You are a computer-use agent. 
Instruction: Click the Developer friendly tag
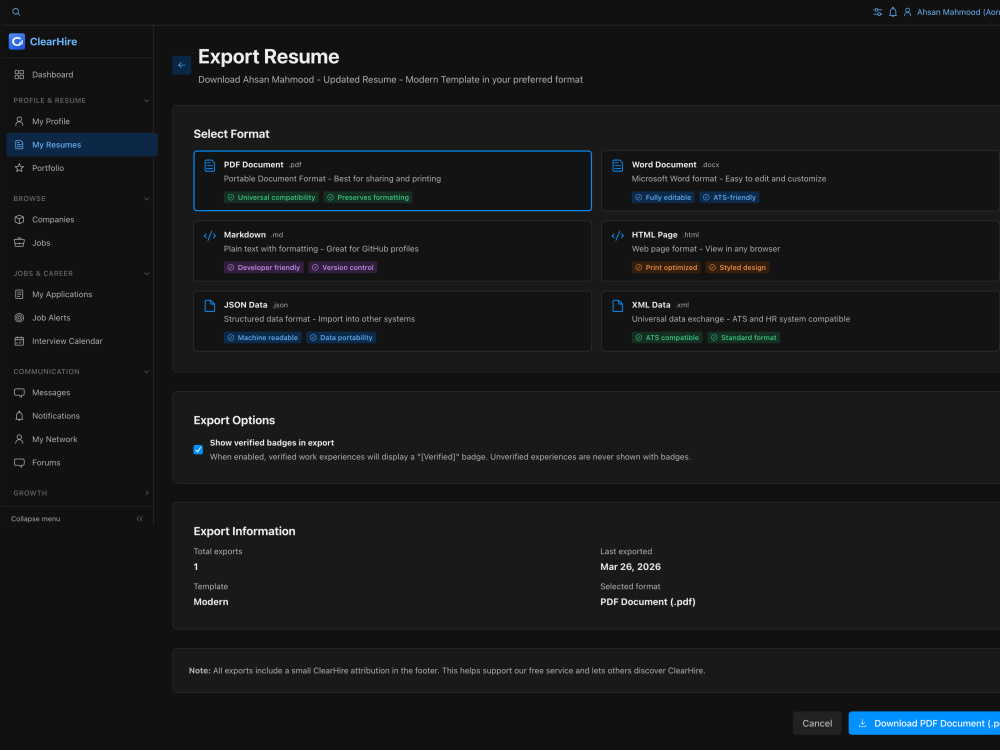[x=263, y=268]
